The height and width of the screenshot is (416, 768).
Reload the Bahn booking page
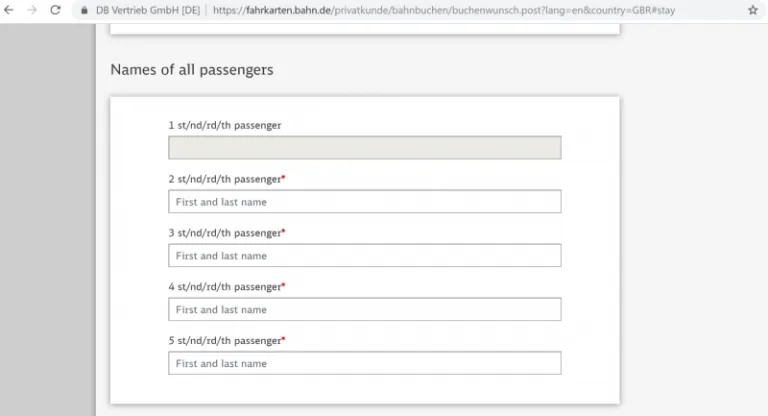coord(56,10)
